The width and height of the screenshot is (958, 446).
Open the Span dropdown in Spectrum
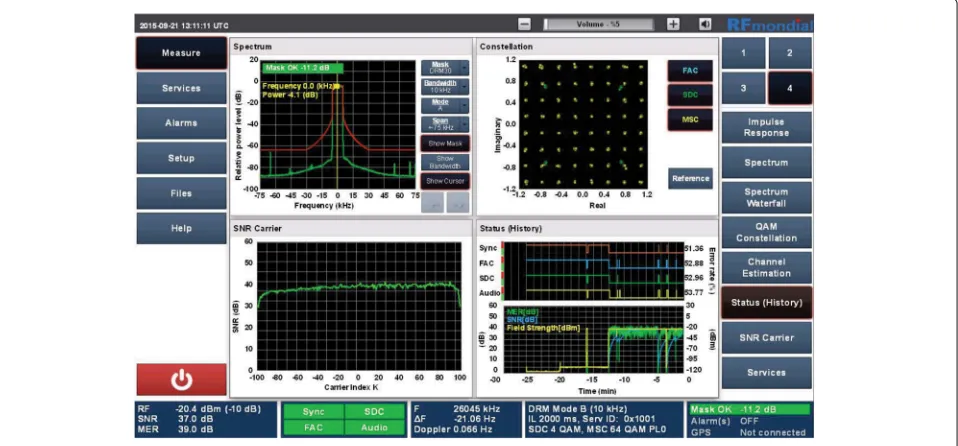pyautogui.click(x=445, y=124)
